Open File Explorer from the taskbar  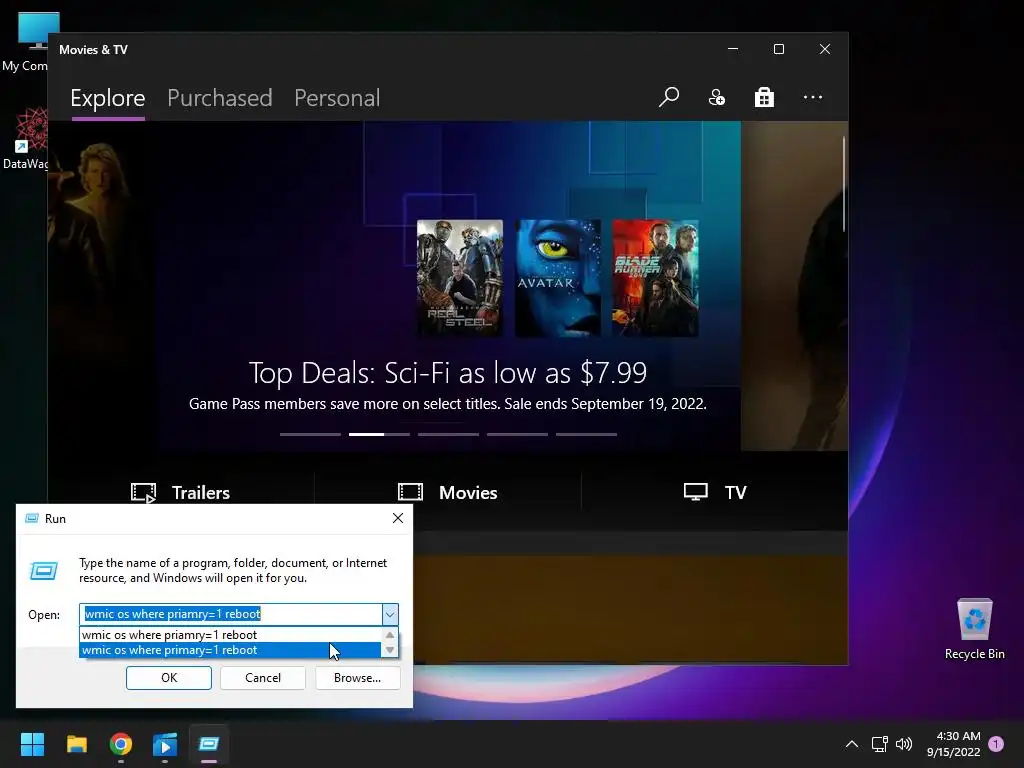[x=76, y=744]
